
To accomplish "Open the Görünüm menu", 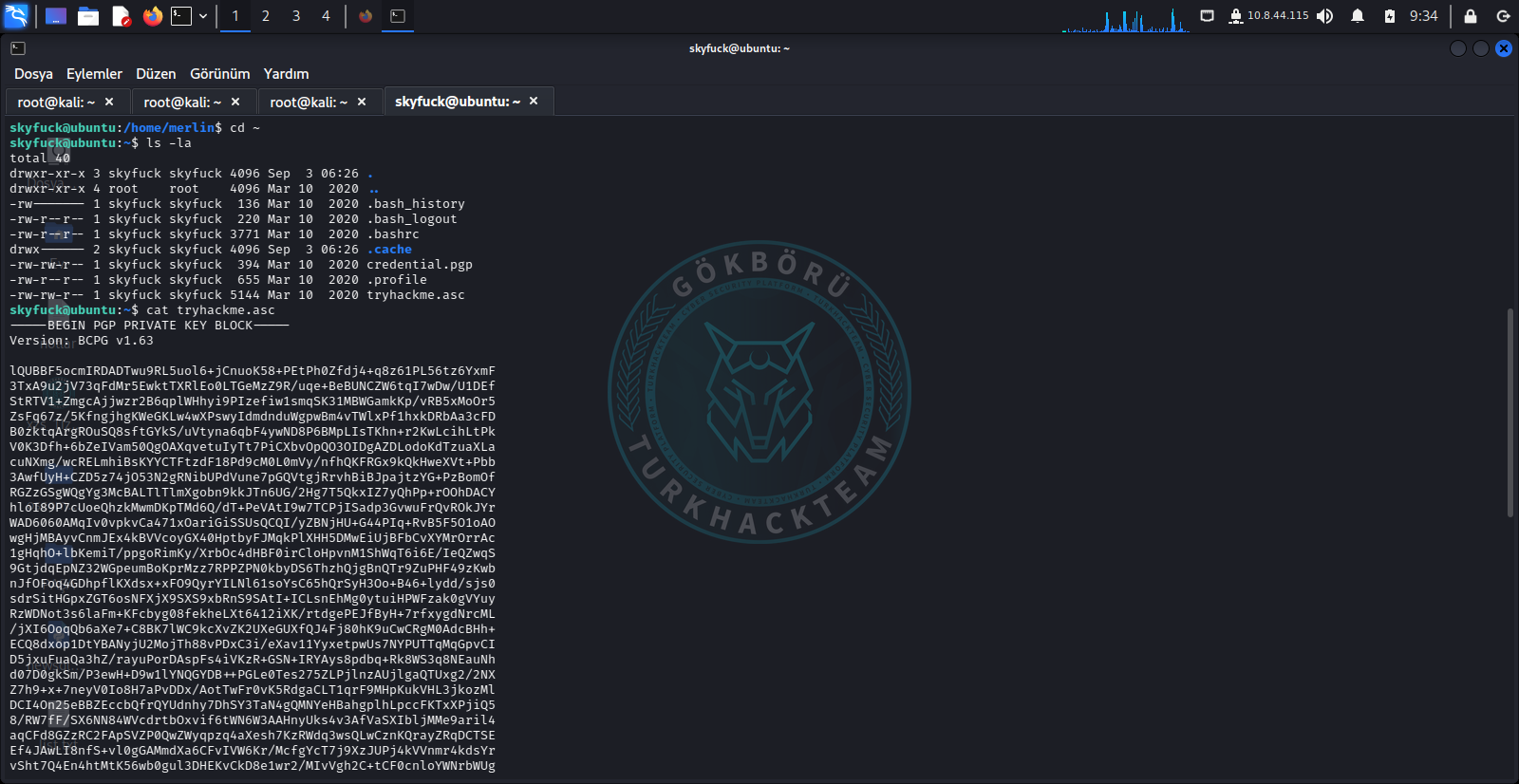I will [x=220, y=74].
